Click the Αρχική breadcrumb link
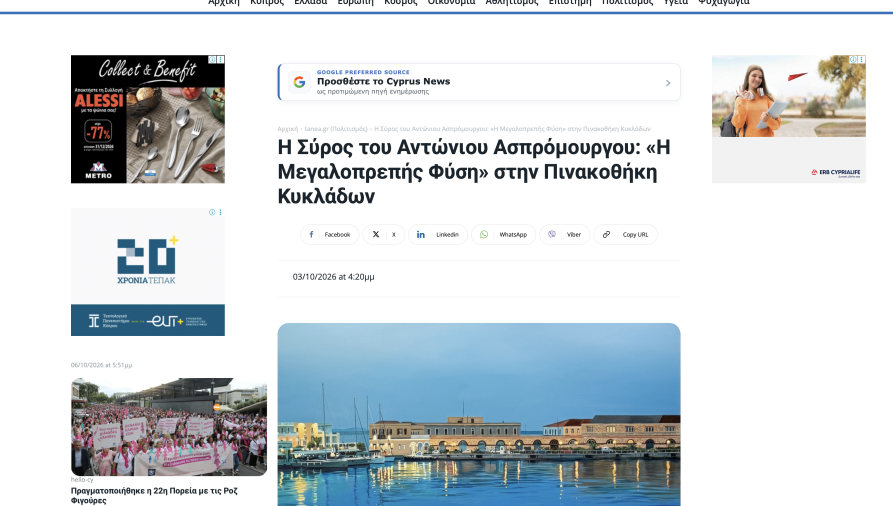This screenshot has width=893, height=506. point(288,129)
